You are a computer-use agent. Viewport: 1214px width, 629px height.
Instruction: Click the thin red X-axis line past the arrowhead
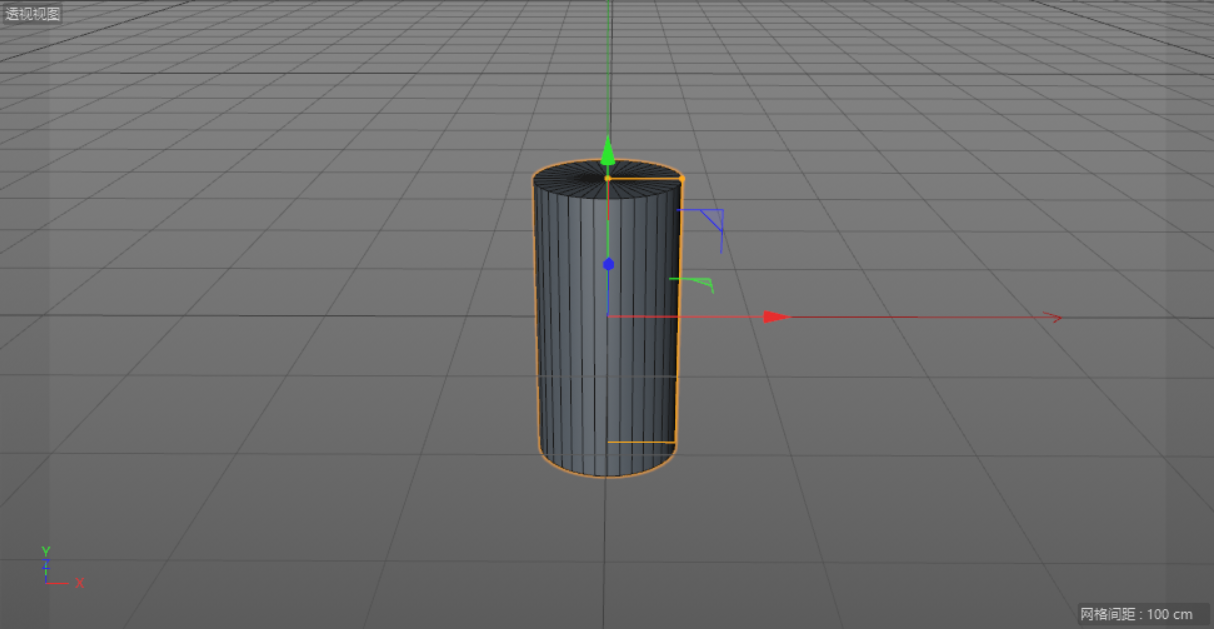(920, 317)
